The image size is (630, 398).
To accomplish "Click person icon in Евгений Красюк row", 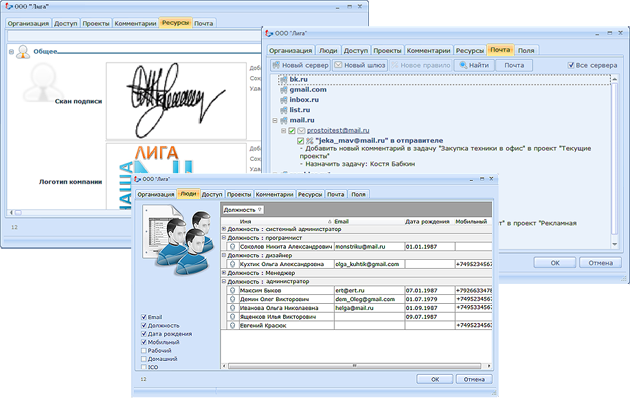I will pos(232,326).
